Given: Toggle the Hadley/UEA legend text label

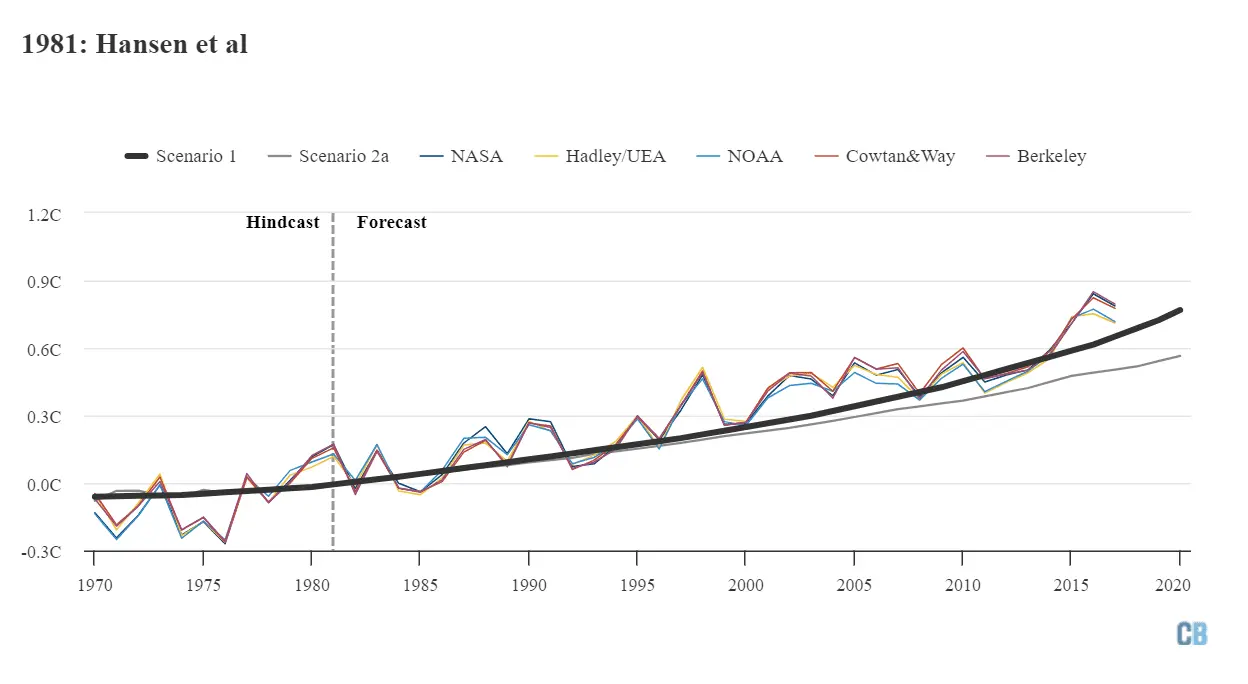Looking at the screenshot, I should (615, 156).
